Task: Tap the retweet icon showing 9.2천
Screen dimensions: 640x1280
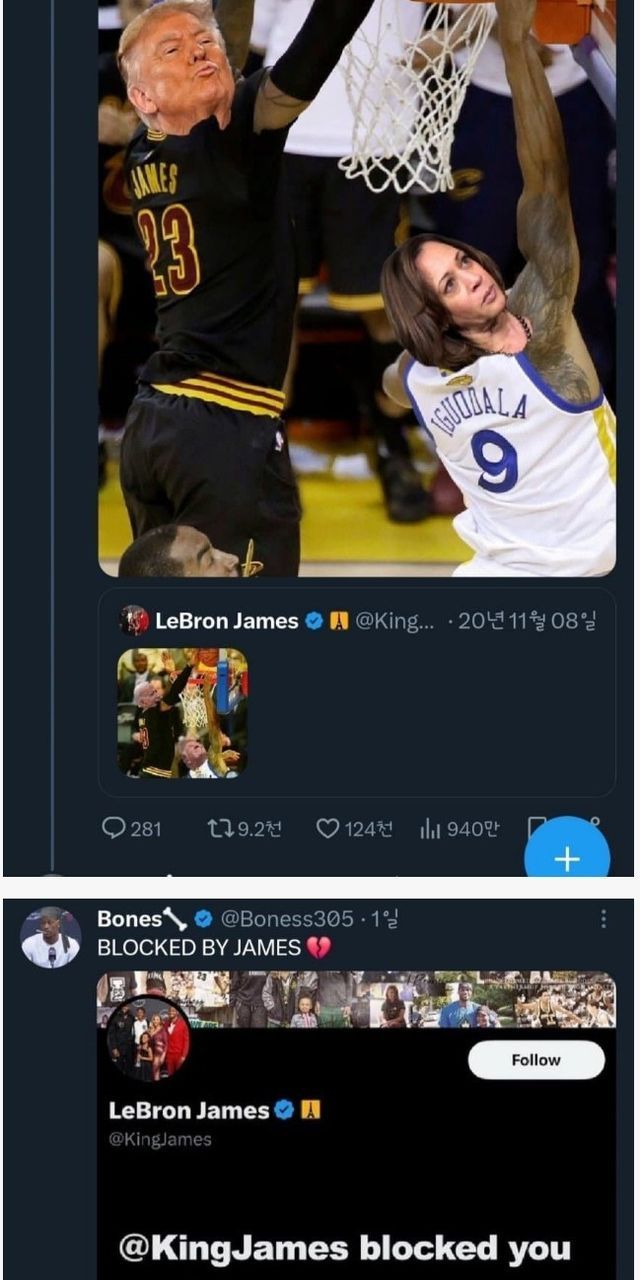Action: [217, 829]
